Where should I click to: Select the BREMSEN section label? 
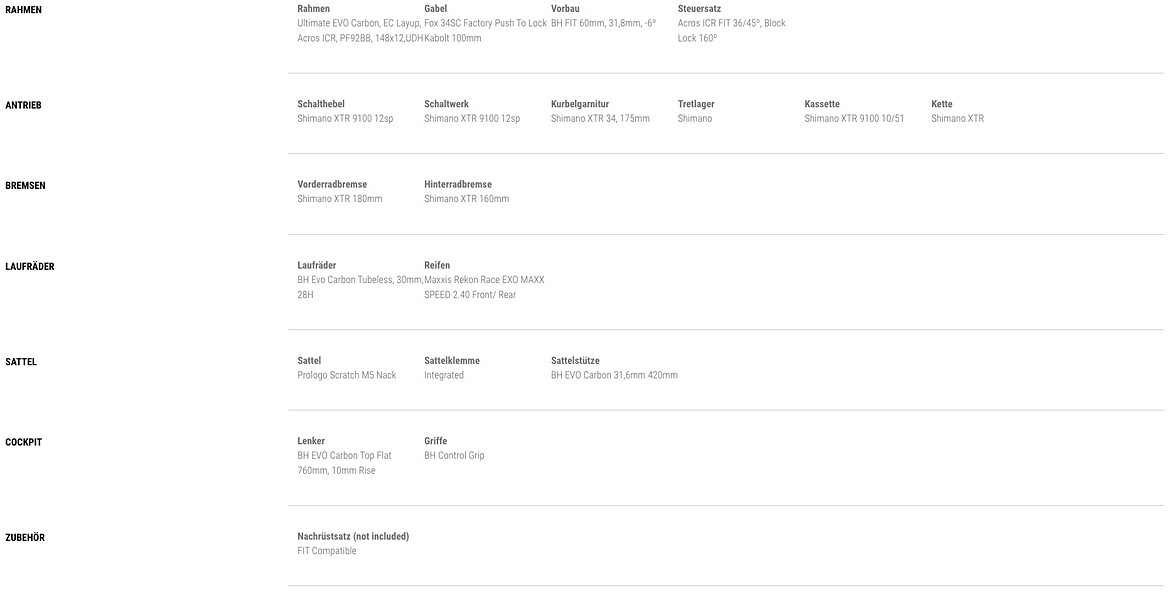click(25, 186)
